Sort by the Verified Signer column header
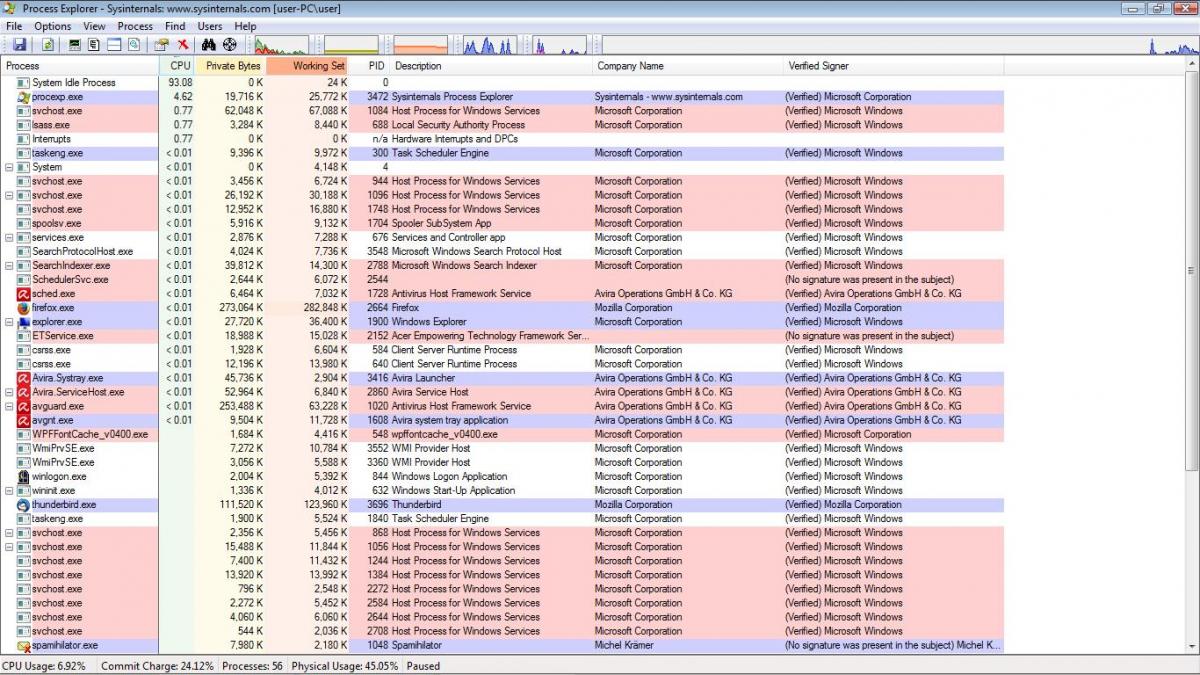 [x=893, y=66]
